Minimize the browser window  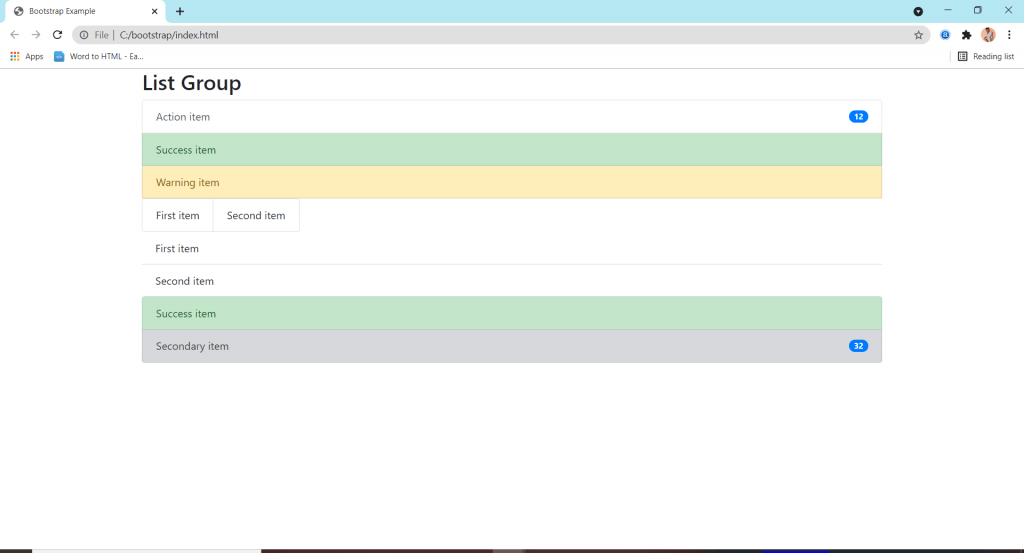pos(948,10)
